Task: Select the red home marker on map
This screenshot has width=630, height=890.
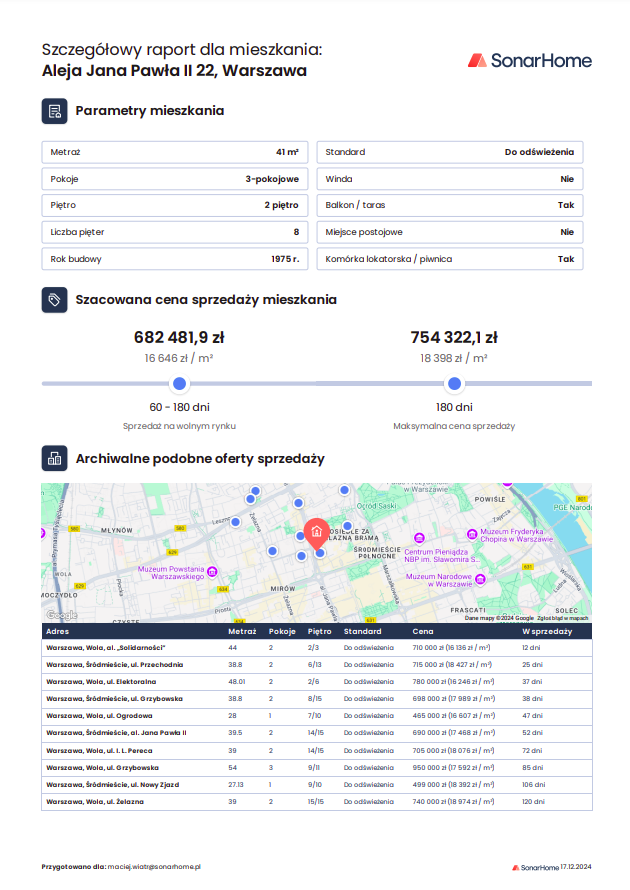Action: 317,531
